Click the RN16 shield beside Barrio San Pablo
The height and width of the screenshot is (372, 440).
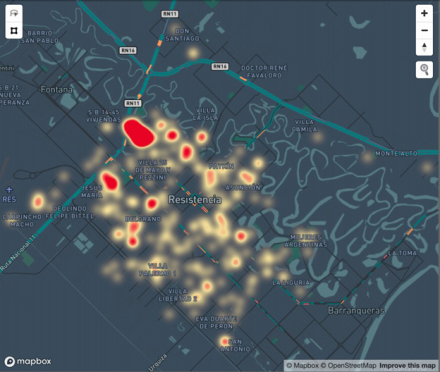coord(128,50)
